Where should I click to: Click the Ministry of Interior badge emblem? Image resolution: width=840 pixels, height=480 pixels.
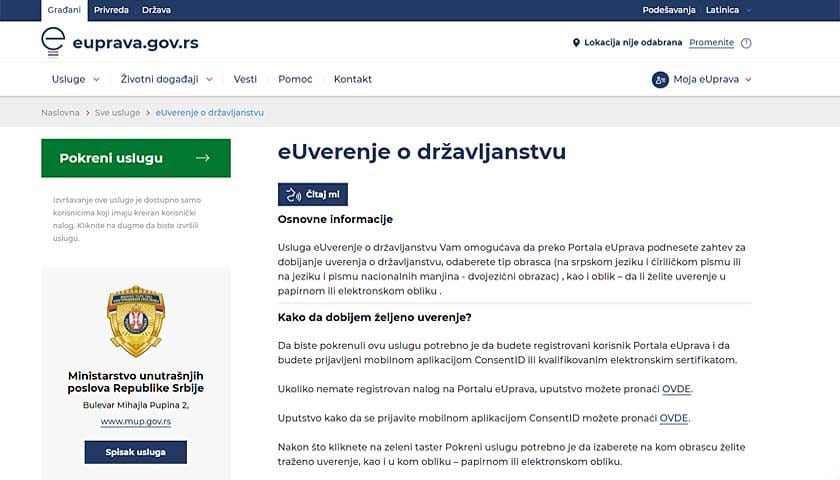[136, 321]
